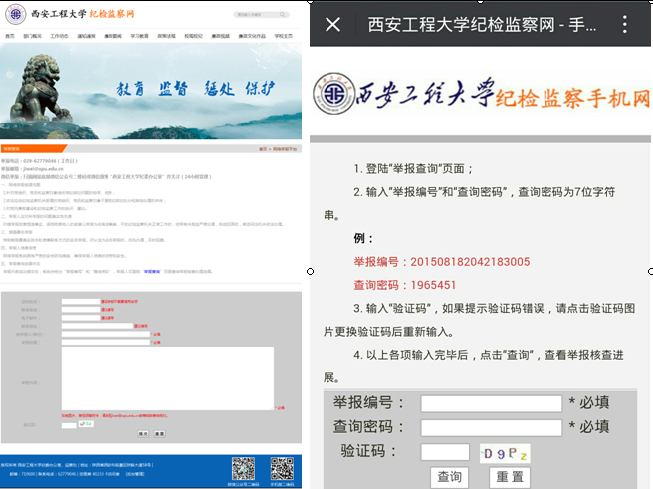Open 首页 in the navigation bar
The image size is (653, 489).
click(x=10, y=36)
